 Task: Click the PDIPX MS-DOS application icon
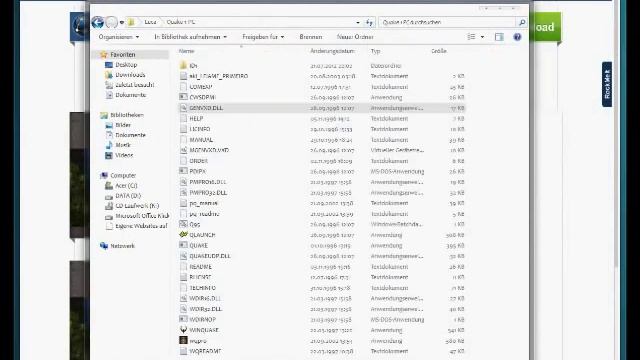point(183,171)
